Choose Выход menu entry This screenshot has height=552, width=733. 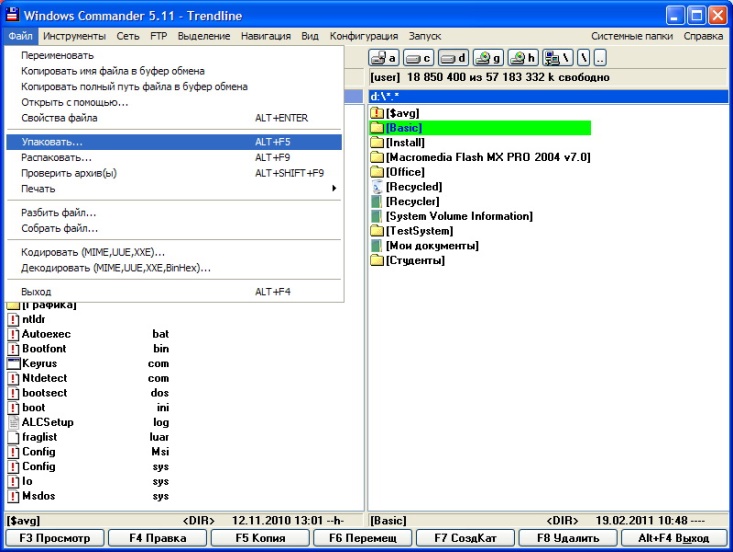(x=174, y=292)
